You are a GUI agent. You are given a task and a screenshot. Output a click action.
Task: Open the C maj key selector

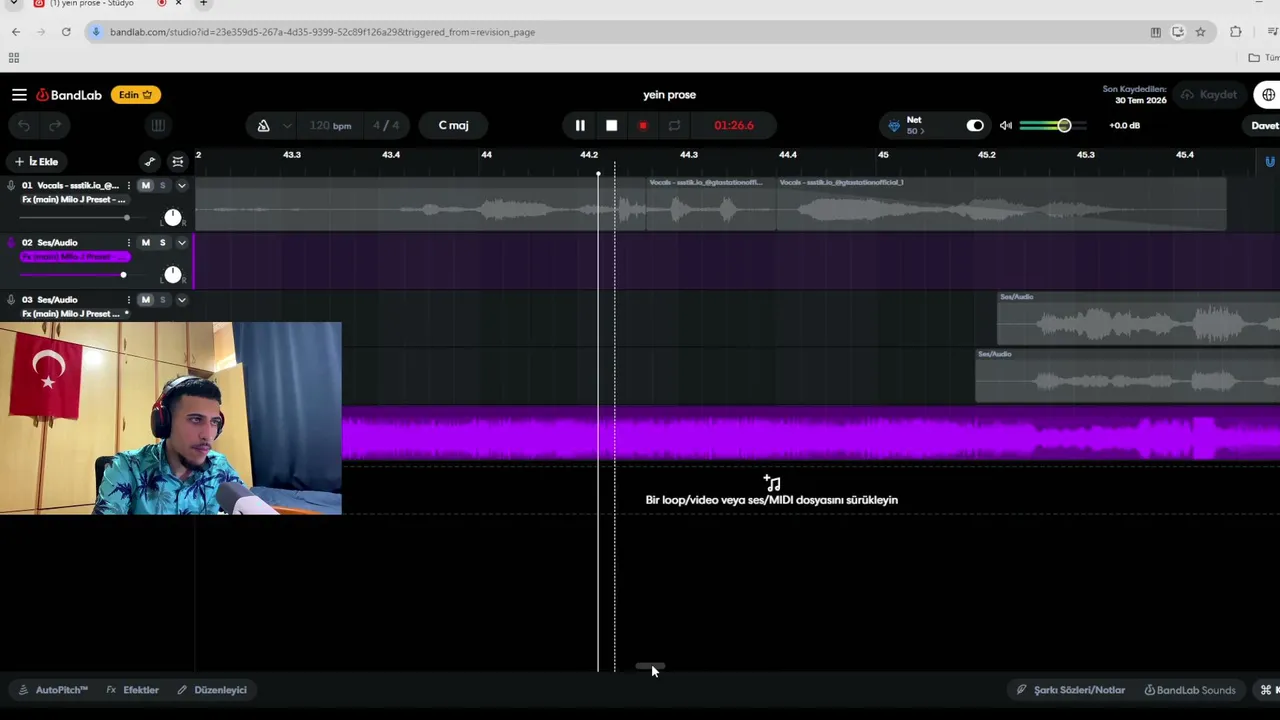tap(453, 126)
